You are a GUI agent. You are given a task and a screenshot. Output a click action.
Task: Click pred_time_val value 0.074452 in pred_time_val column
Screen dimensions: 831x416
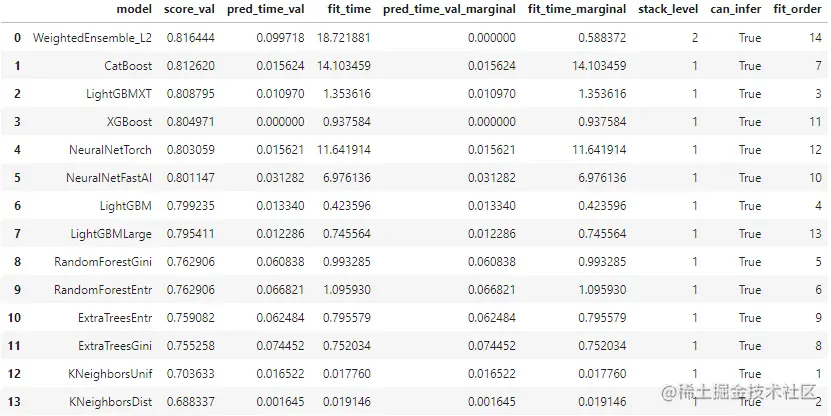(280, 346)
